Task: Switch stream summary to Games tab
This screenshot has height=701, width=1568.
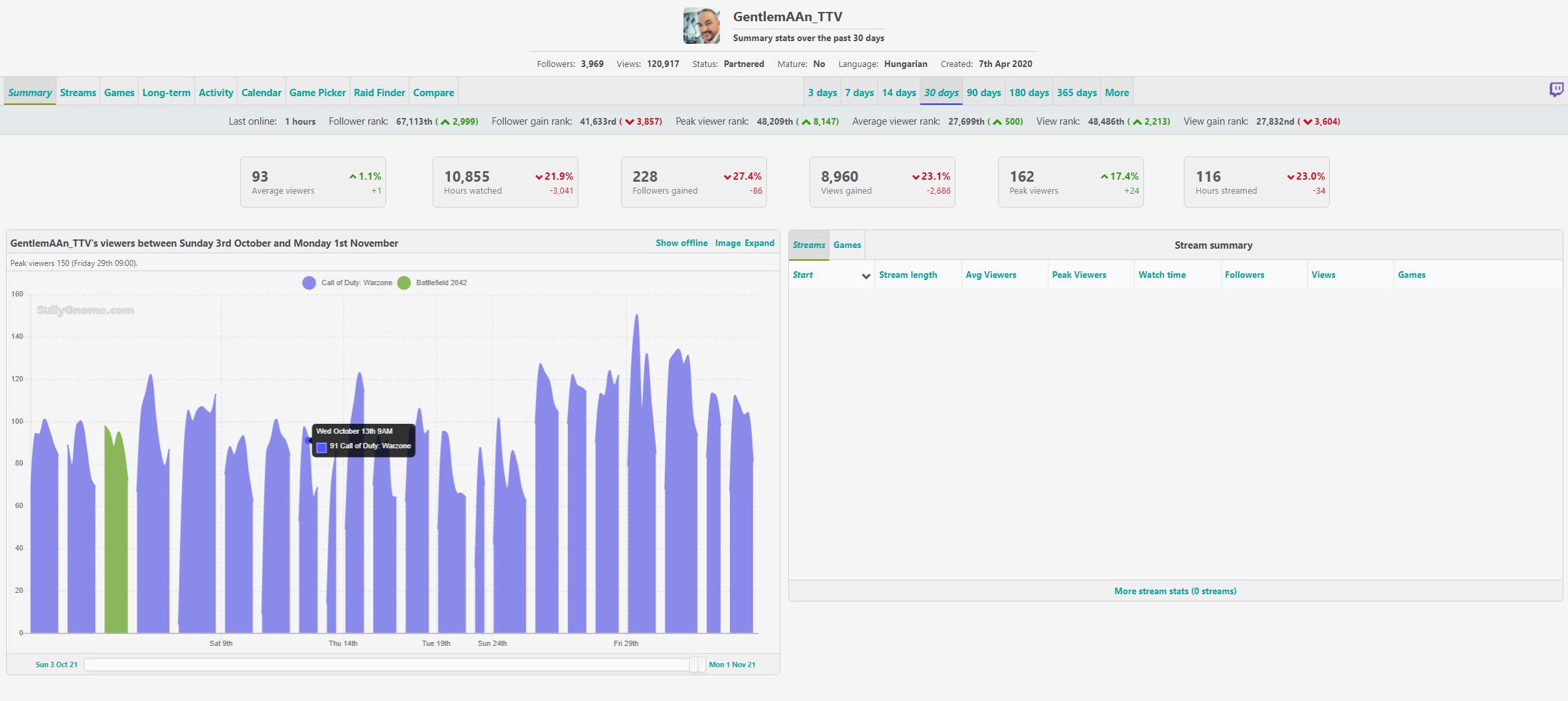Action: point(847,245)
